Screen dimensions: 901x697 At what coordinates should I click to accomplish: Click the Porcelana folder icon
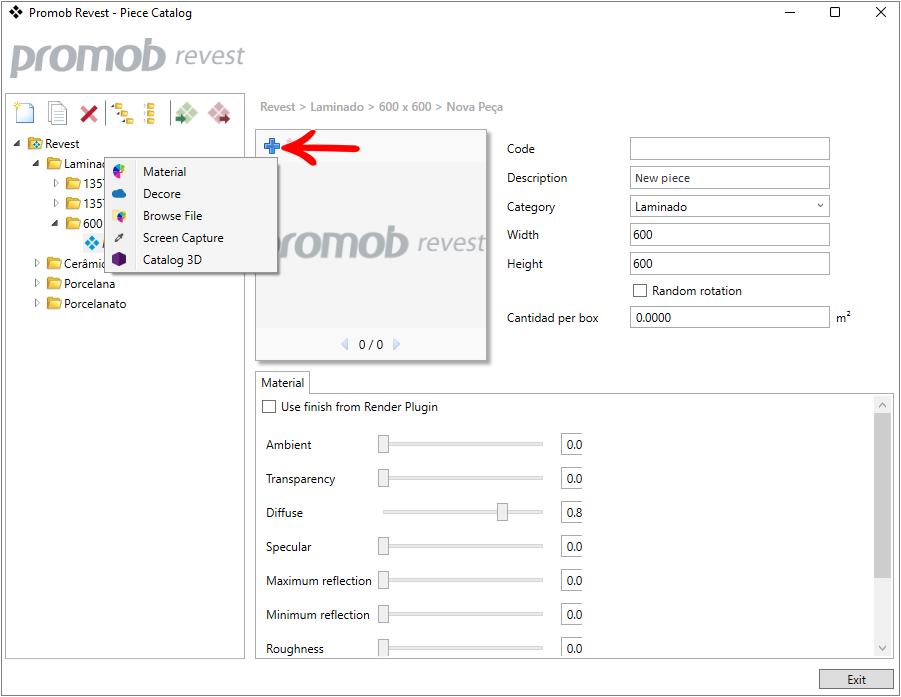54,283
